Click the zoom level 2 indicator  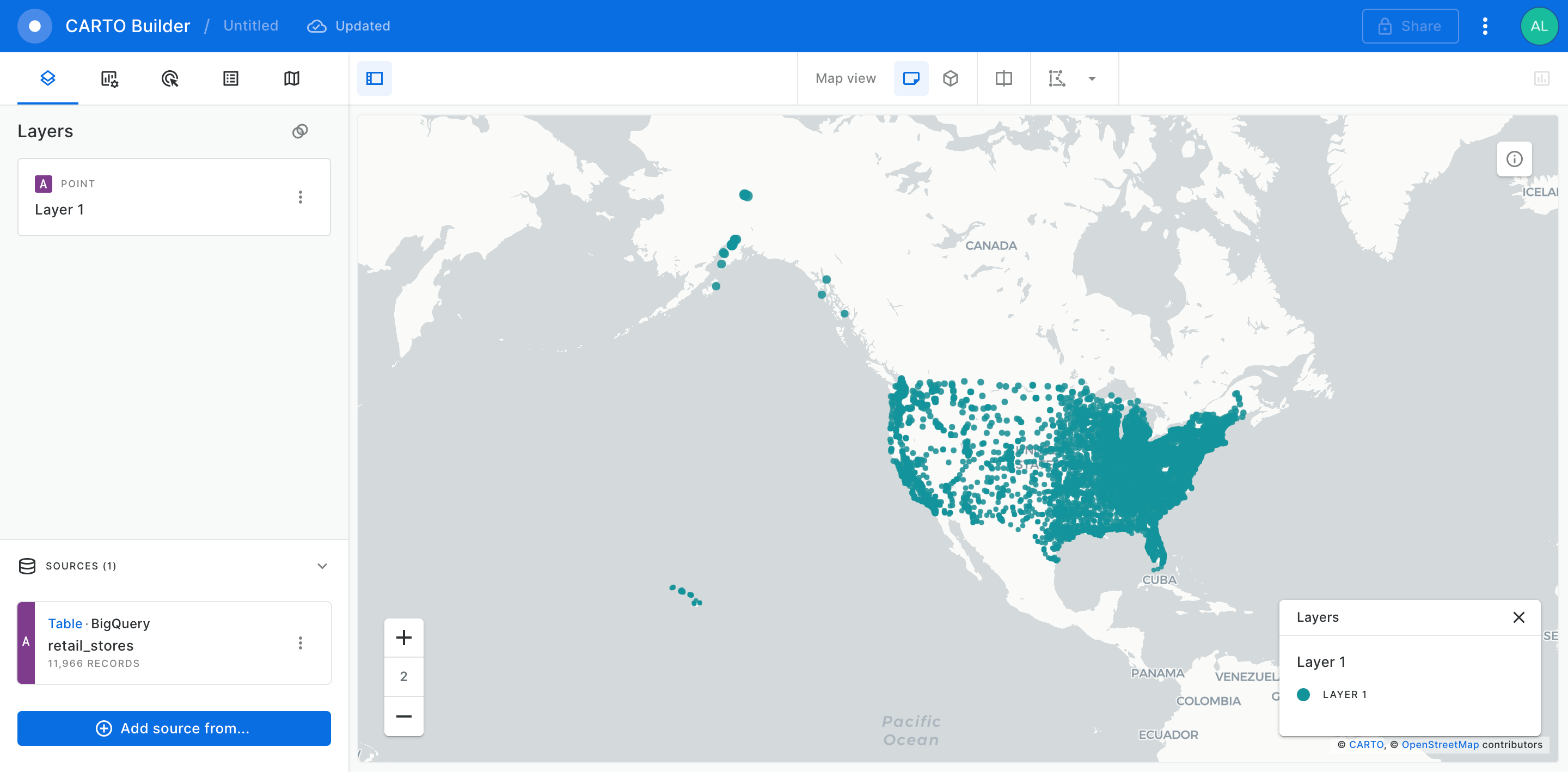pyautogui.click(x=403, y=676)
